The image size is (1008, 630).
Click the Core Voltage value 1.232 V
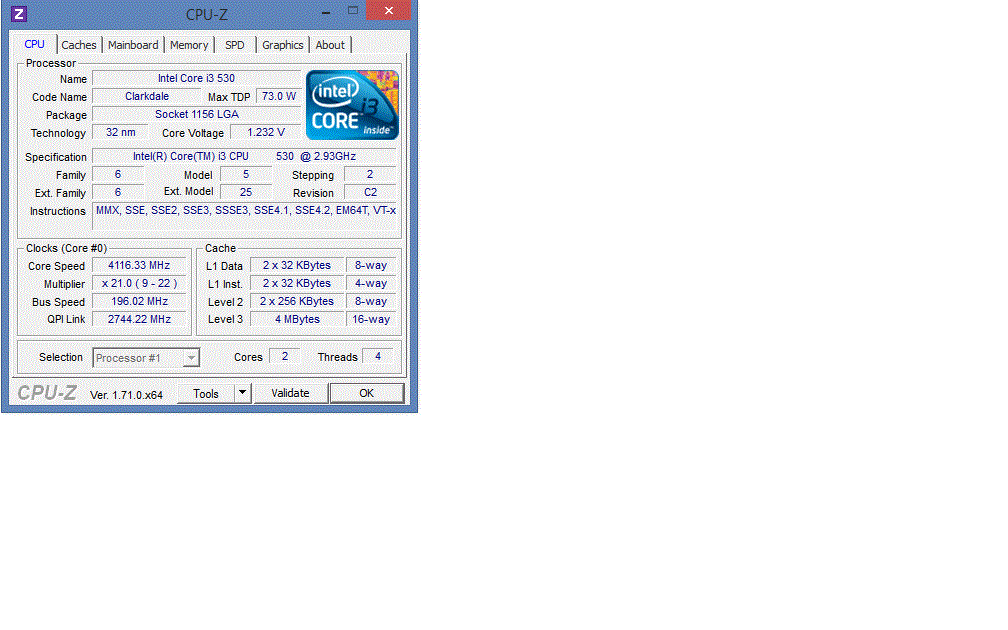pos(266,132)
